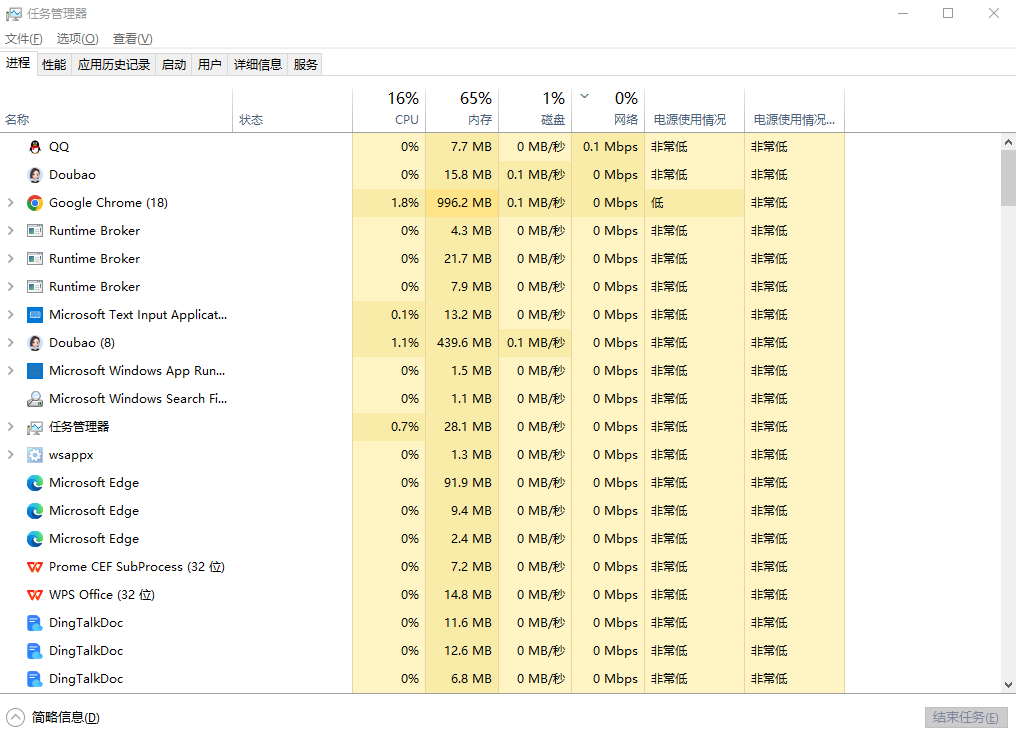Select the Prome CEF SubProcess (32 位) name

tap(137, 567)
